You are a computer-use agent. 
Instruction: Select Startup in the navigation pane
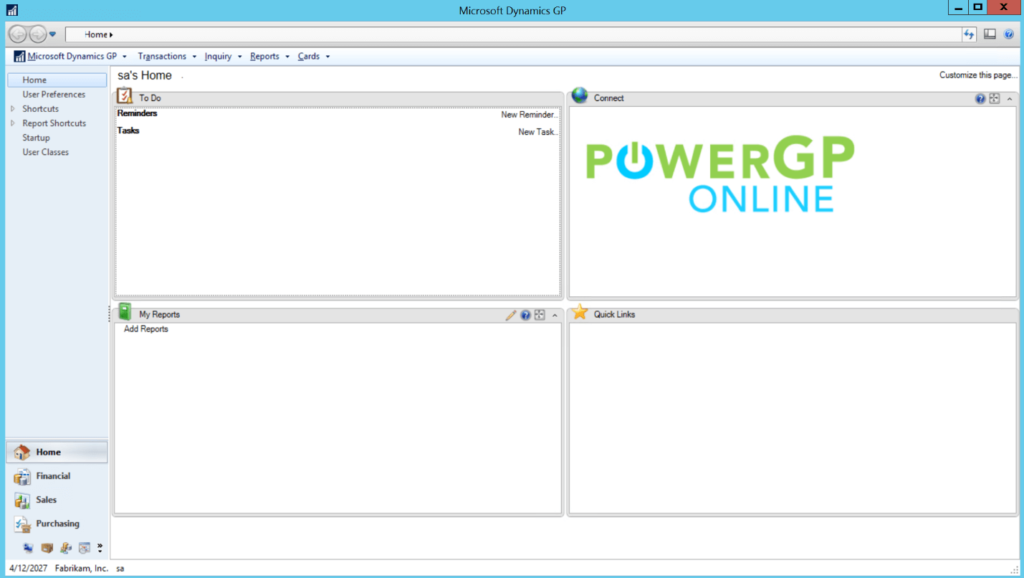tap(36, 137)
